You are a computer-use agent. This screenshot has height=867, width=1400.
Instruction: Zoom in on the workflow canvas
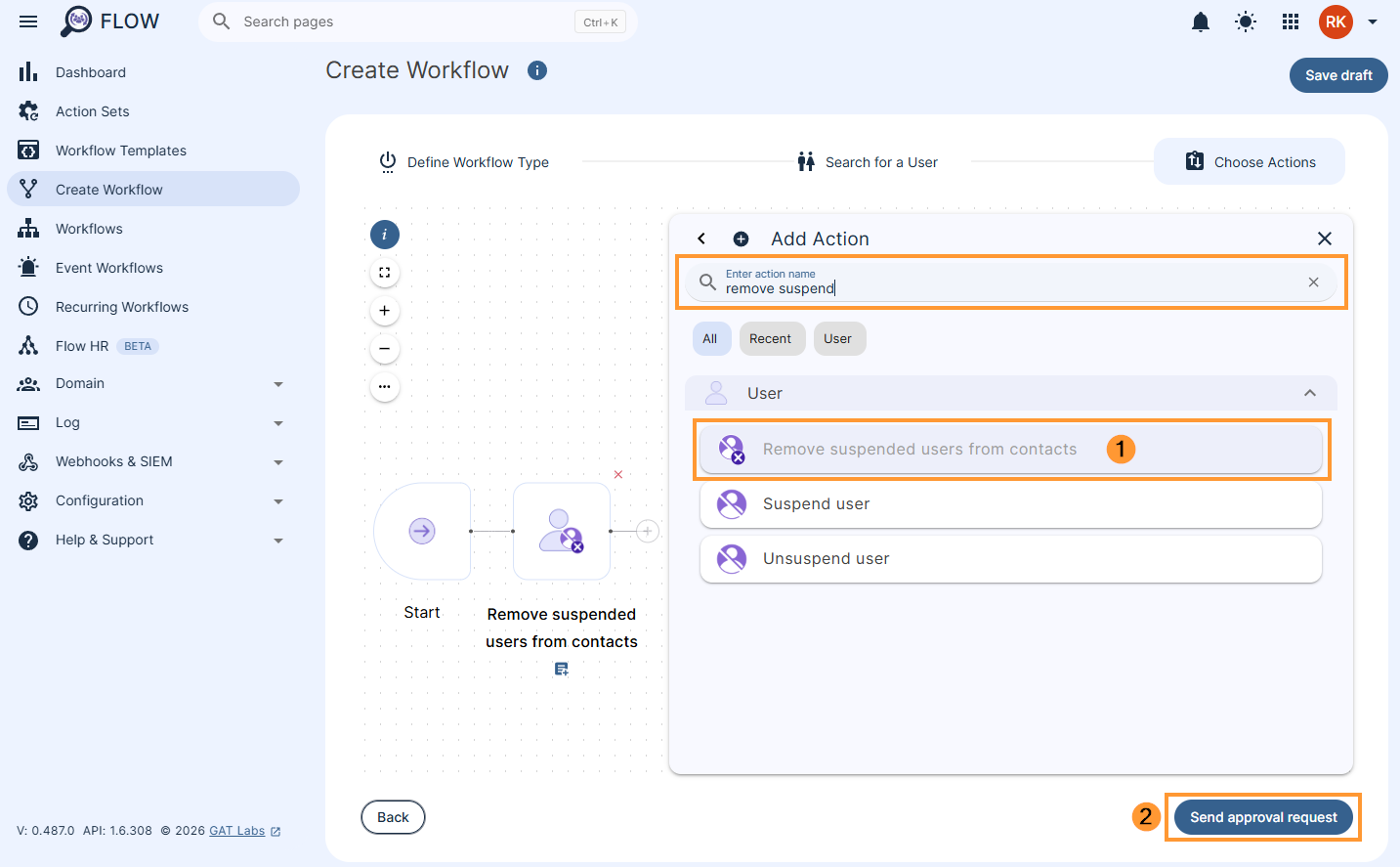tap(385, 311)
